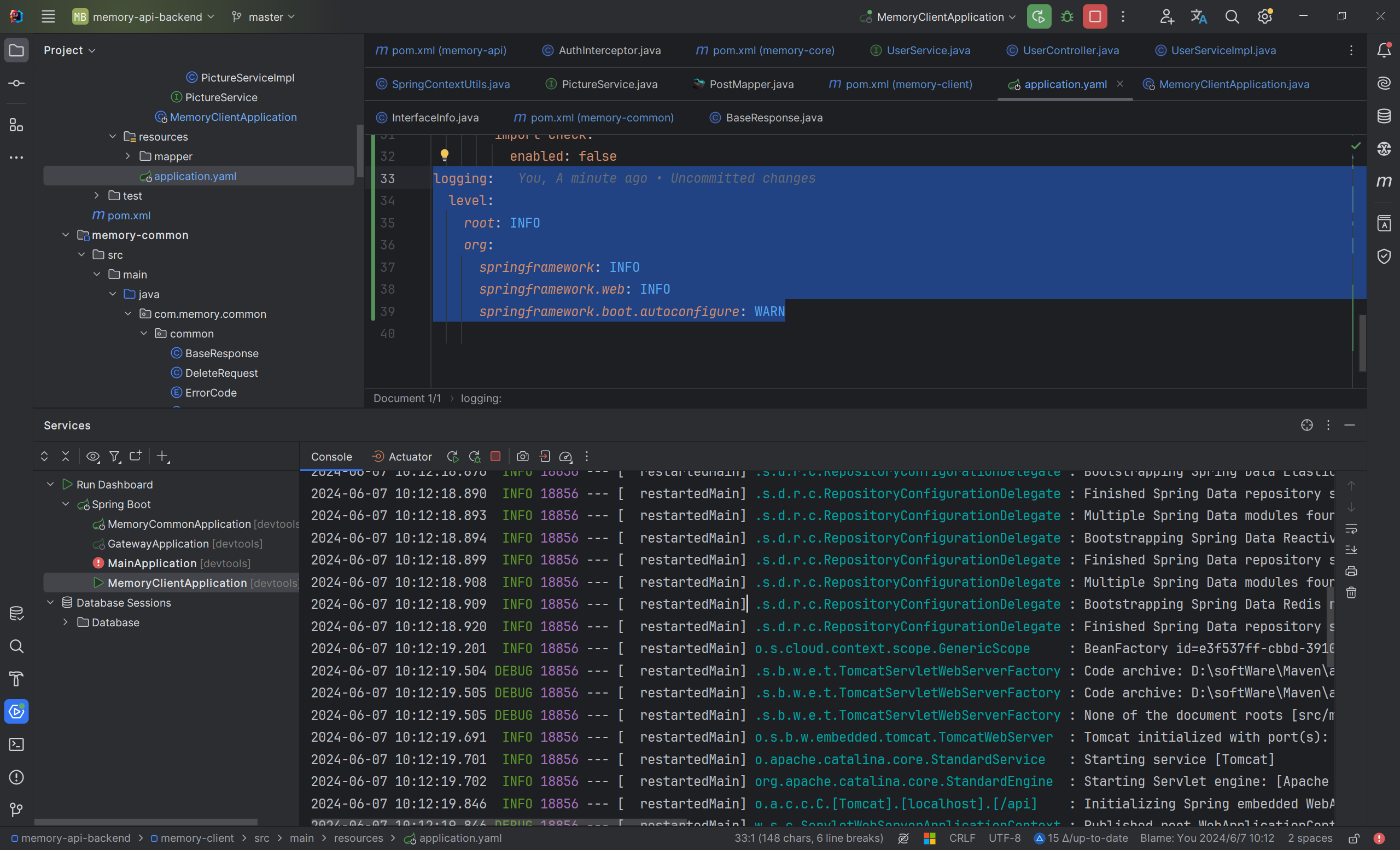Open the Structure tool window
The height and width of the screenshot is (850, 1400).
click(x=16, y=125)
